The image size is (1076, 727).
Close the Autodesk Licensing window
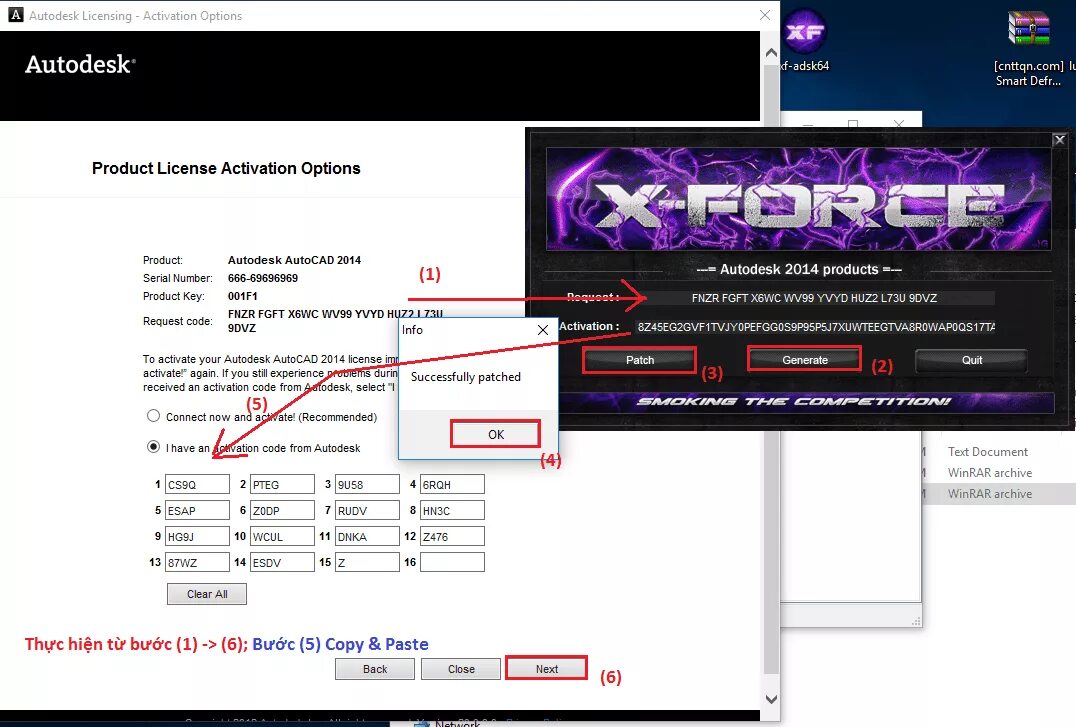(x=764, y=15)
